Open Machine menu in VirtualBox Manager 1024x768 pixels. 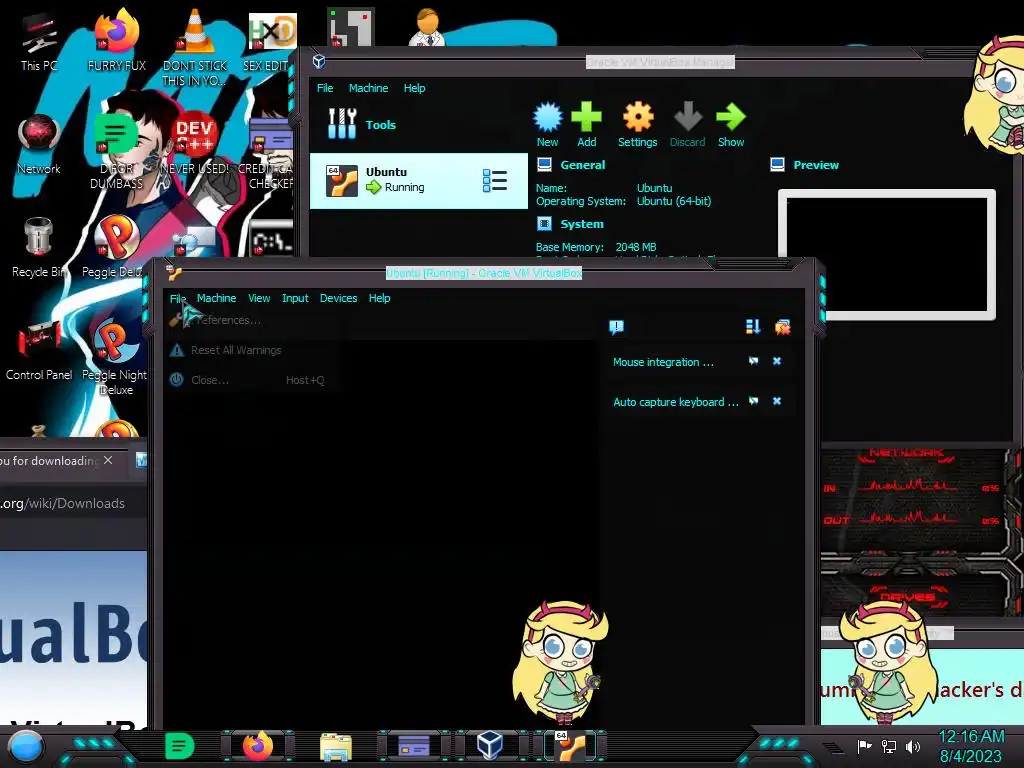click(x=368, y=88)
